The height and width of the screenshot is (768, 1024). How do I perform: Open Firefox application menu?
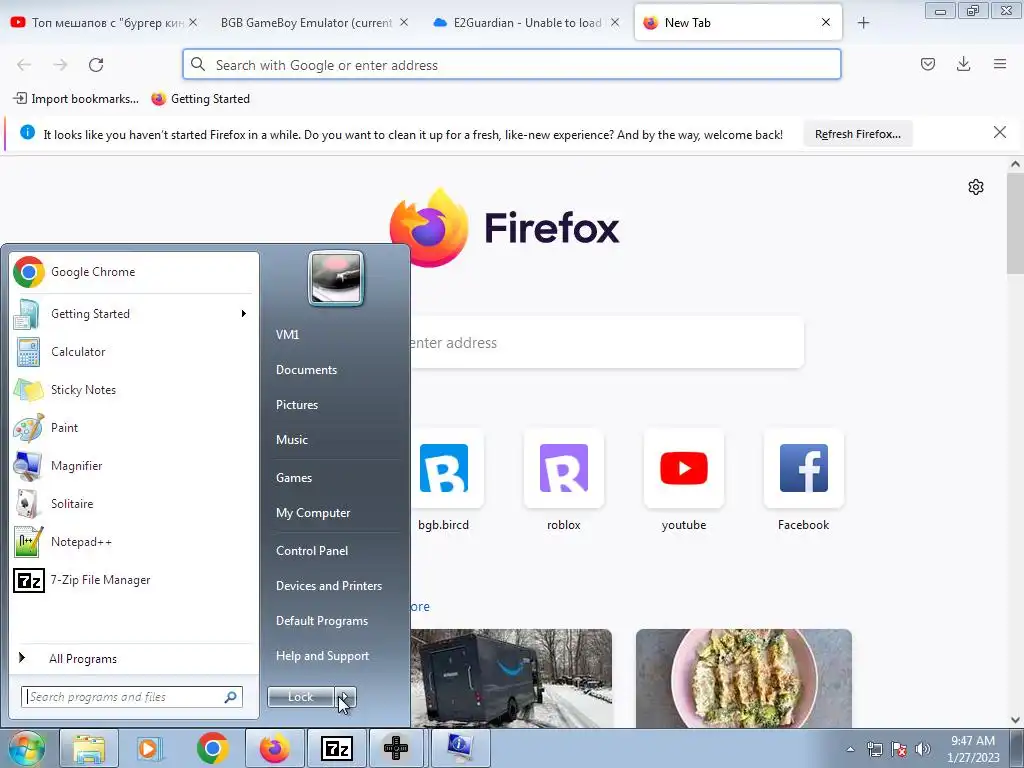click(1000, 64)
